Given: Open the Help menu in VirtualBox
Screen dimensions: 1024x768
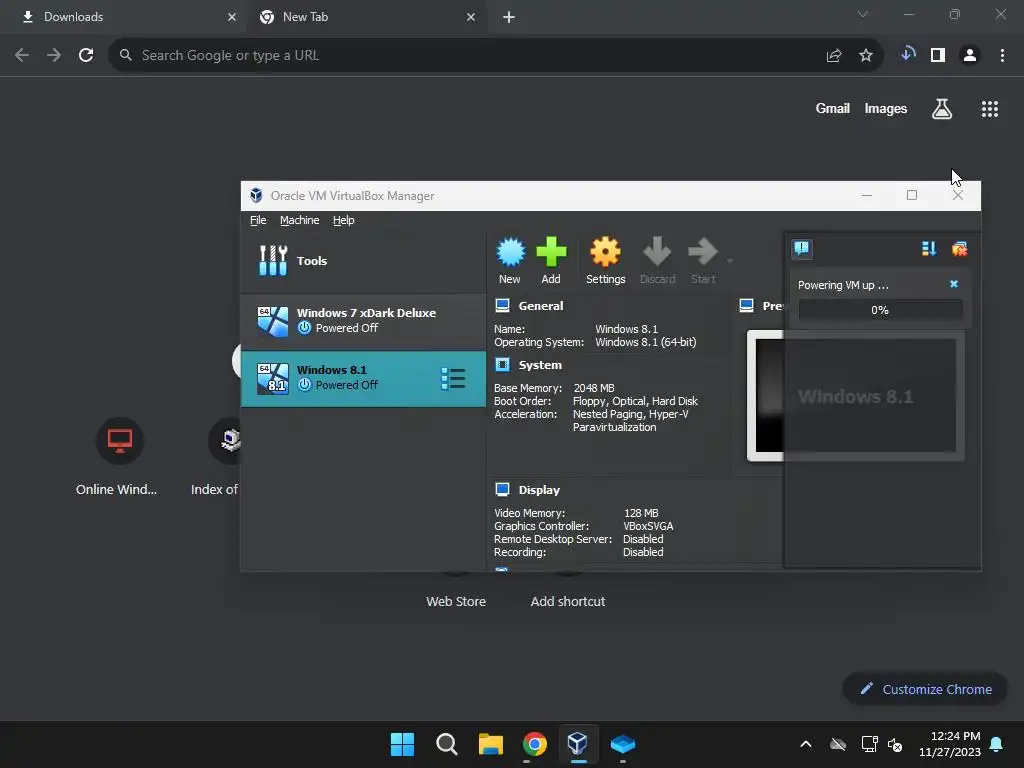Looking at the screenshot, I should [344, 220].
